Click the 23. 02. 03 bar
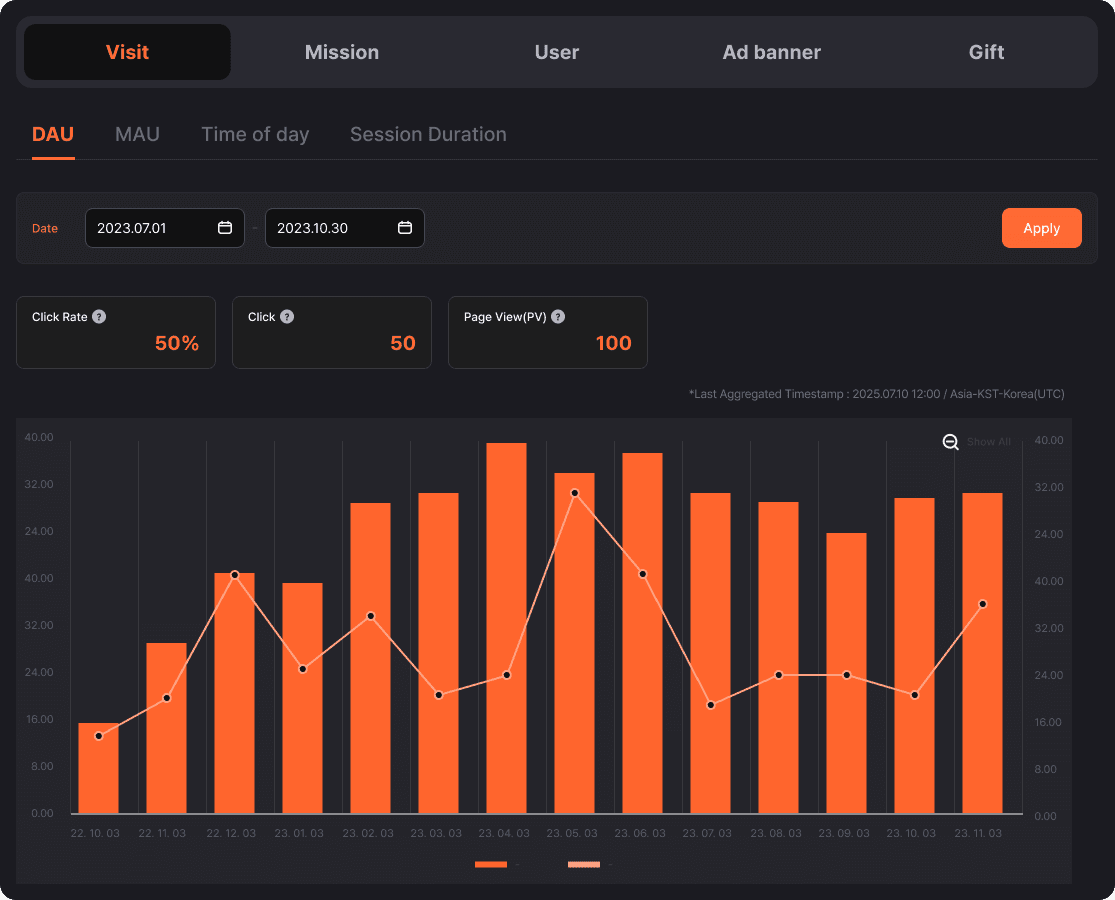 pos(370,658)
